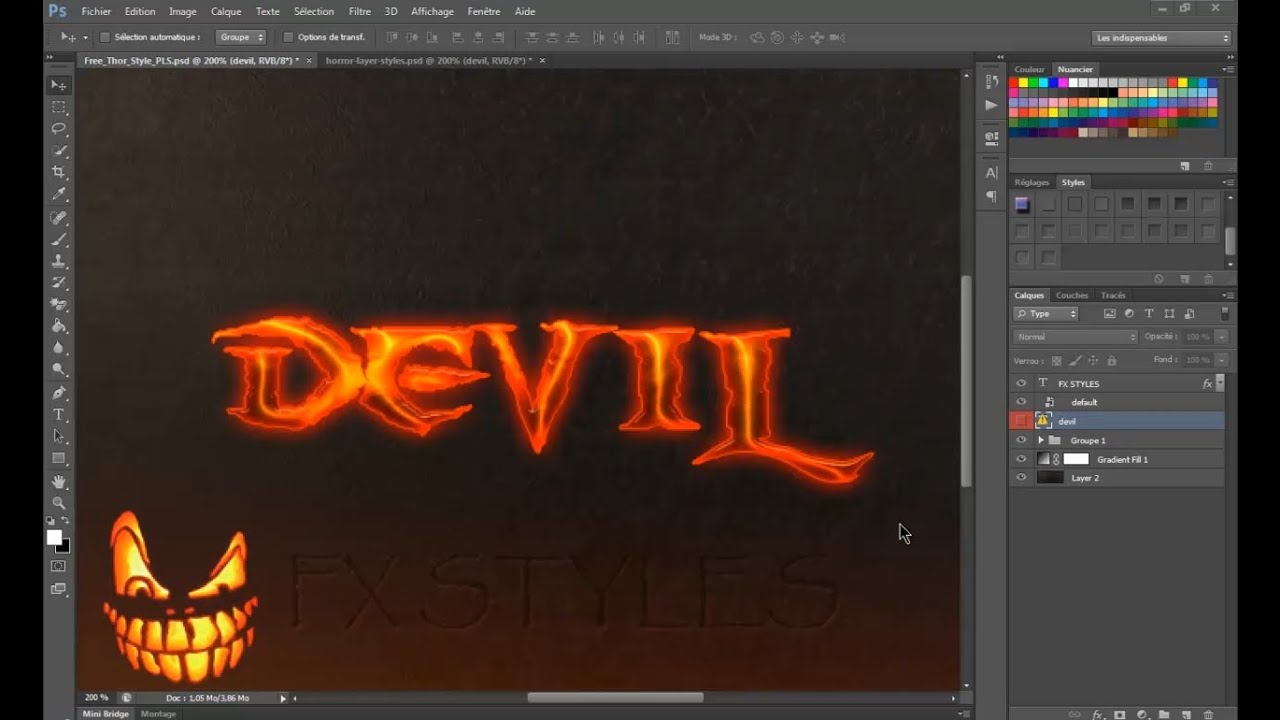1280x720 pixels.
Task: Select the Path Selection tool
Action: [x=59, y=437]
